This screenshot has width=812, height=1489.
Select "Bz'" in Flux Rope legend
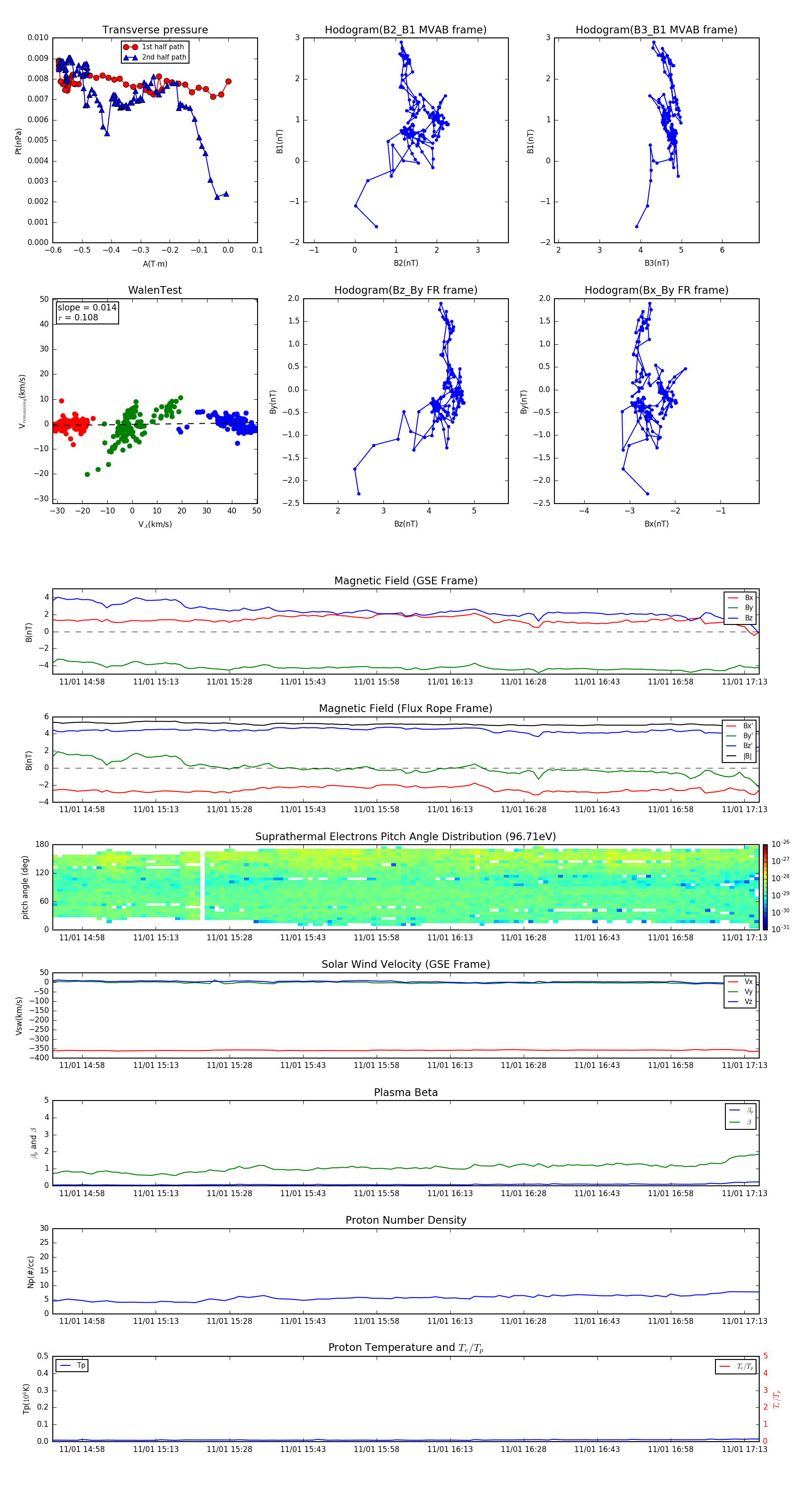[x=739, y=746]
